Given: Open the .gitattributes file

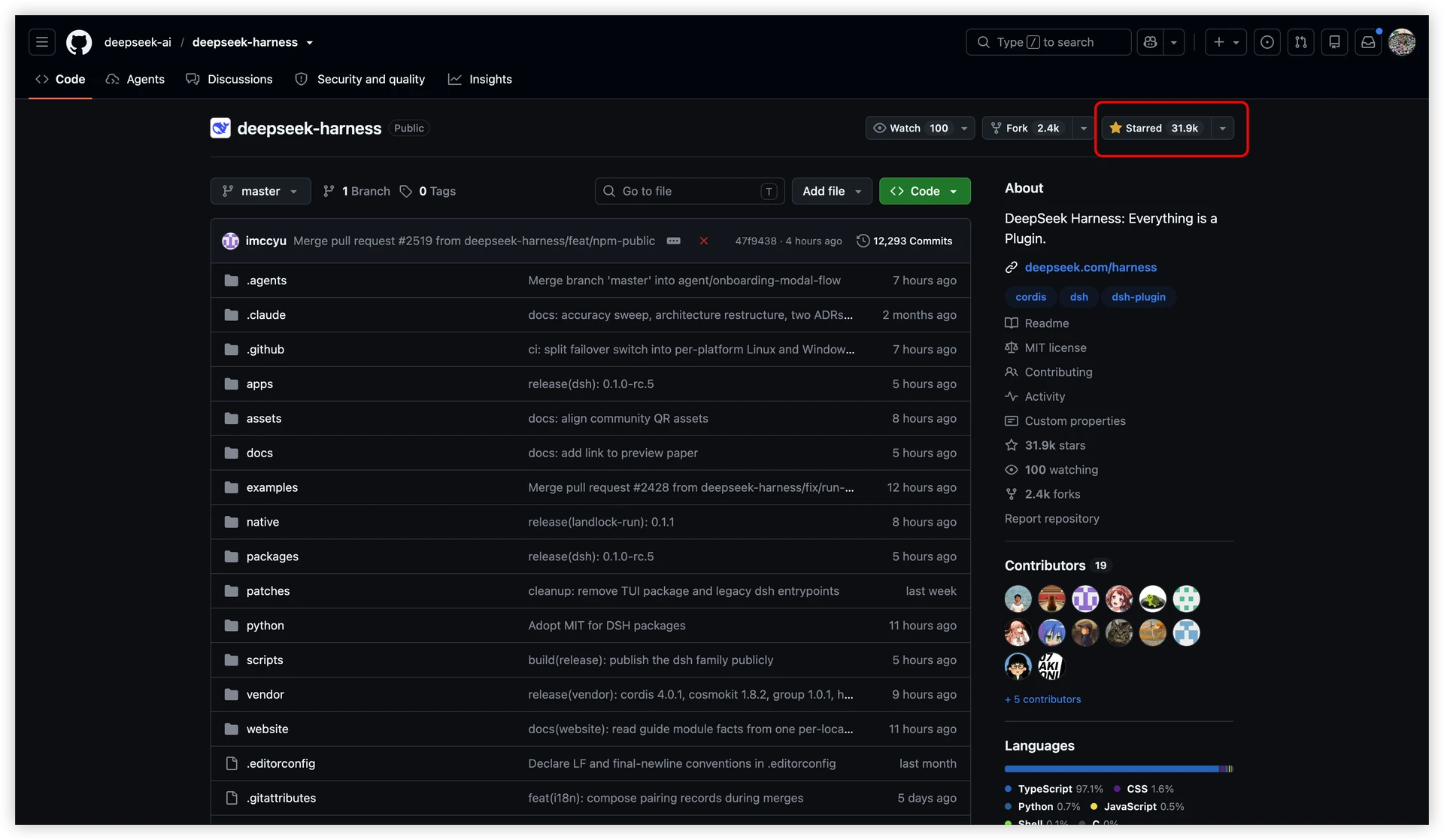Looking at the screenshot, I should point(281,798).
